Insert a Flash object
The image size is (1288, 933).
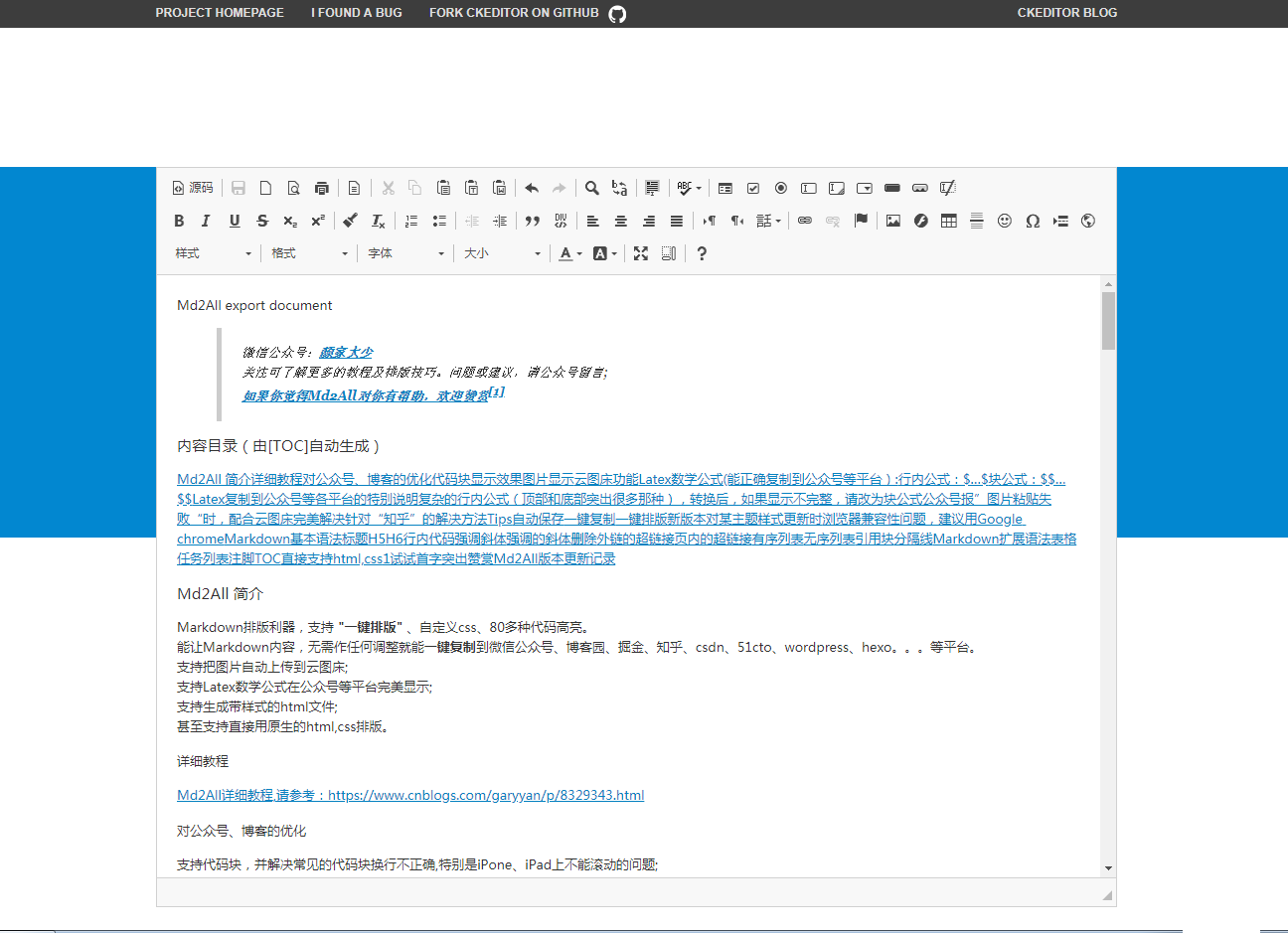921,221
